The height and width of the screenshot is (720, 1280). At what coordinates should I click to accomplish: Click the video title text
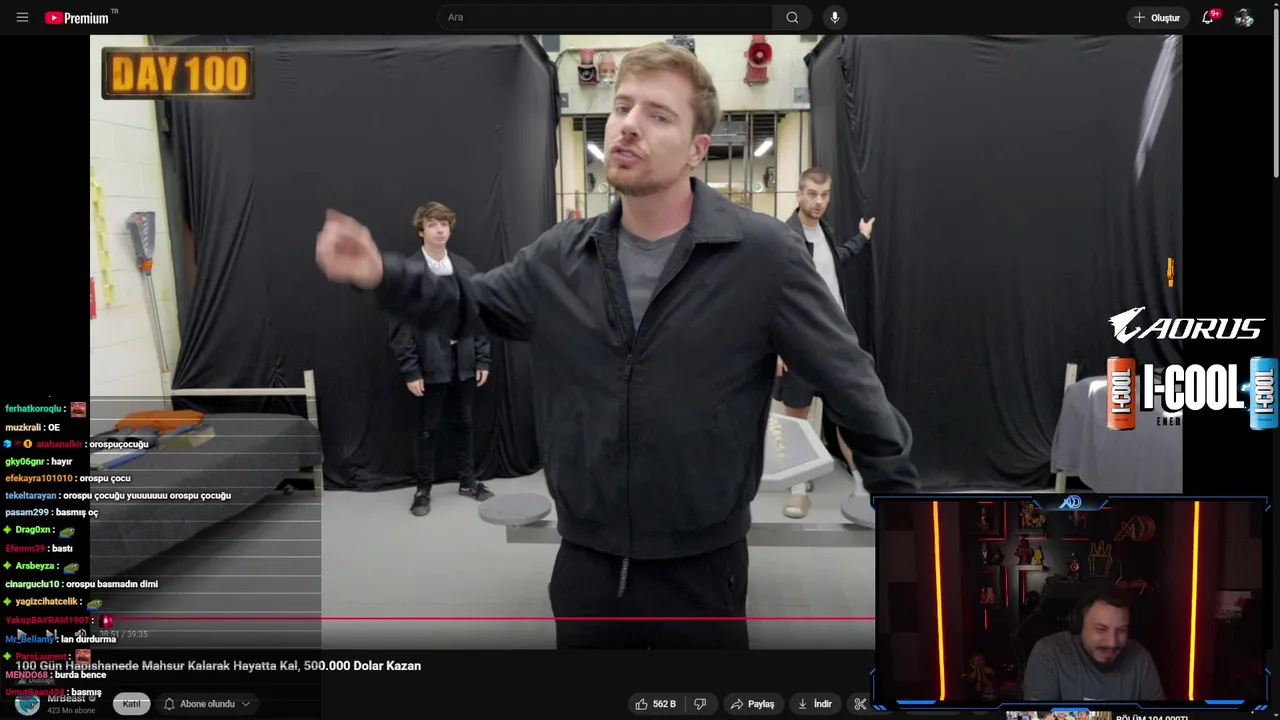[218, 666]
